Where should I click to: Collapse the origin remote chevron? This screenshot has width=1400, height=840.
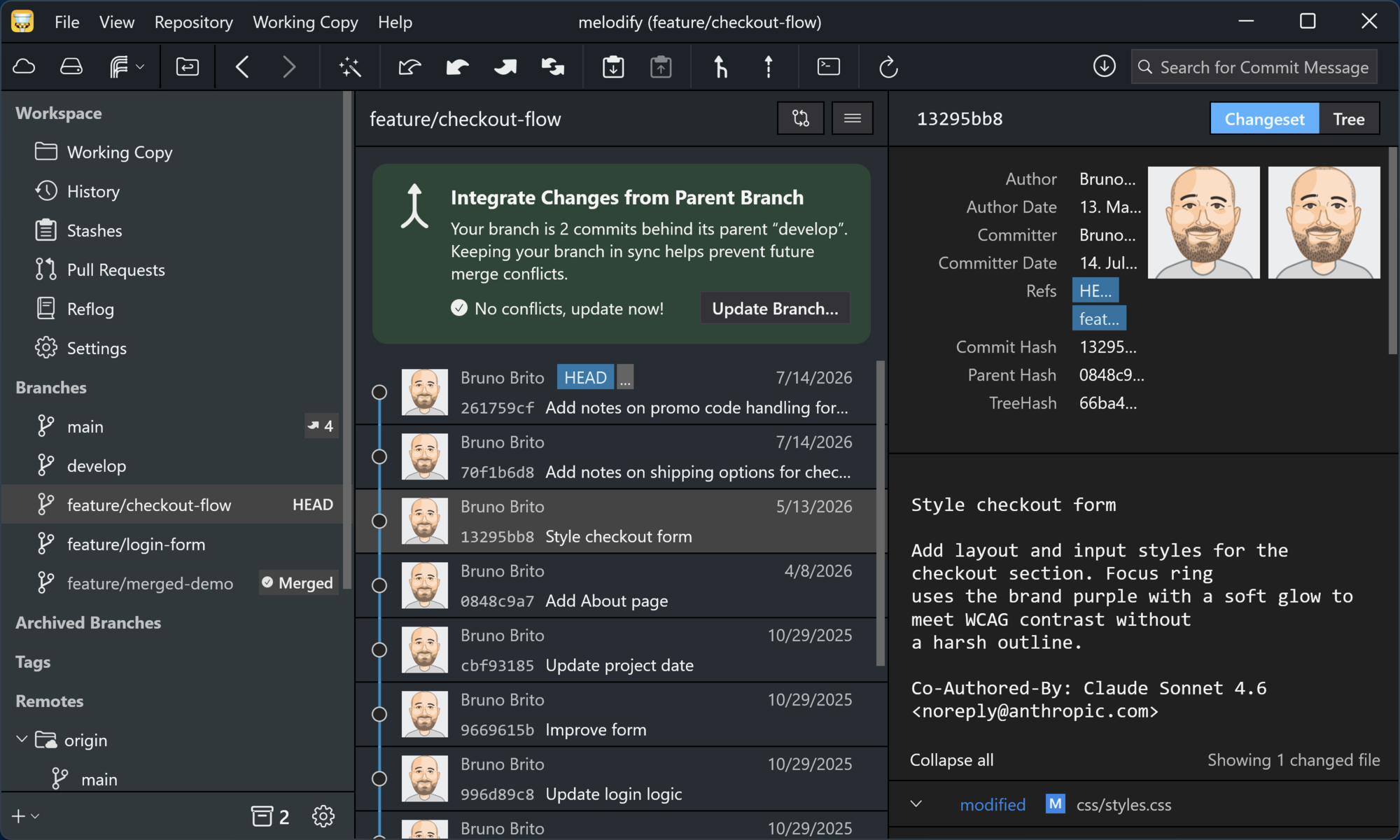click(22, 739)
